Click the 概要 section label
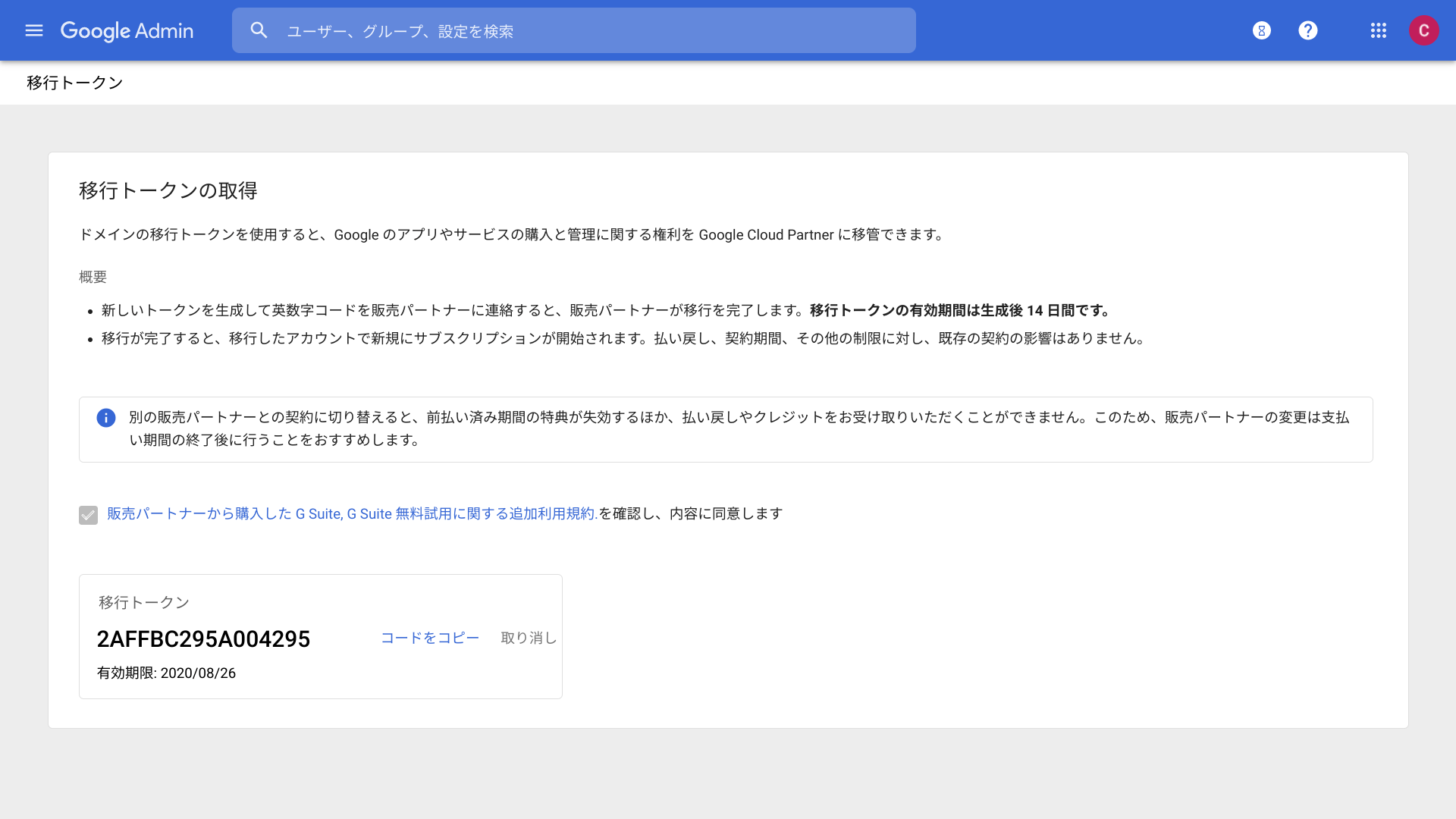1456x819 pixels. pos(93,277)
